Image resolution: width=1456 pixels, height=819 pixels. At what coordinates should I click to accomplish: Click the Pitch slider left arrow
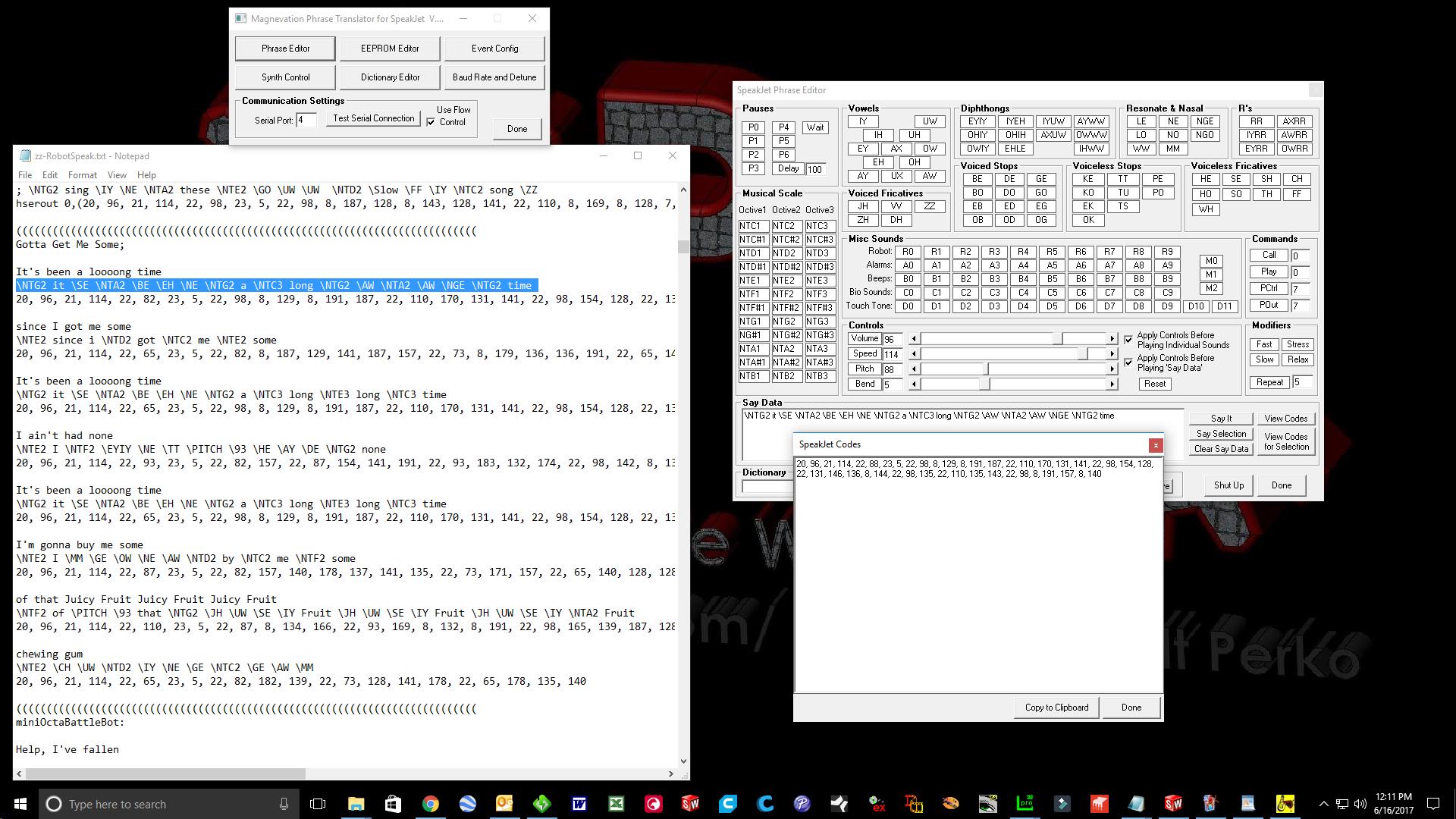coord(914,369)
